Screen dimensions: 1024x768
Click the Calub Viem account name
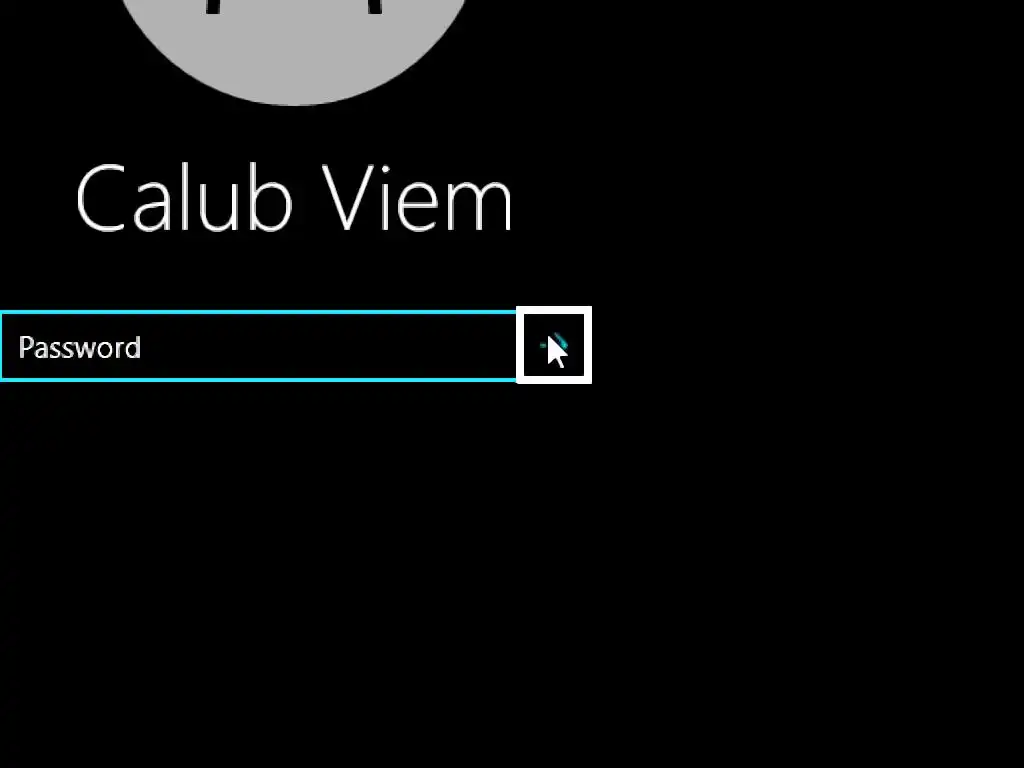tap(294, 198)
